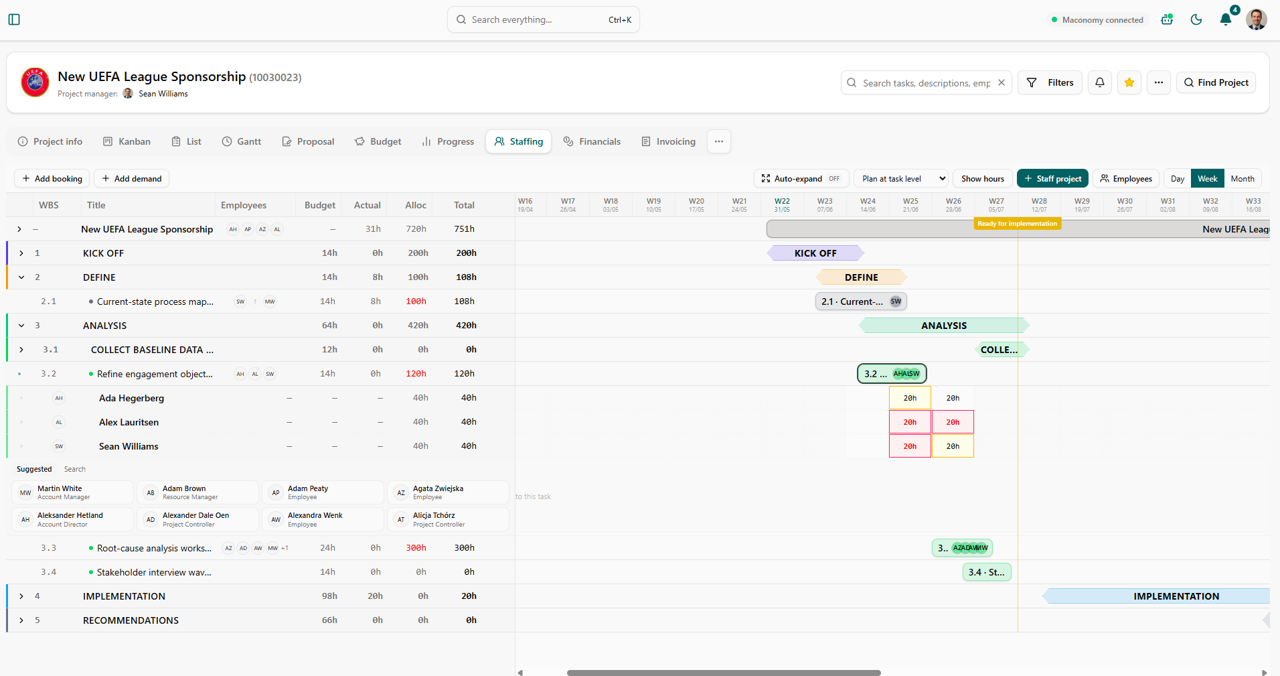
Task: Expand the KICK OFF phase
Action: pos(21,253)
